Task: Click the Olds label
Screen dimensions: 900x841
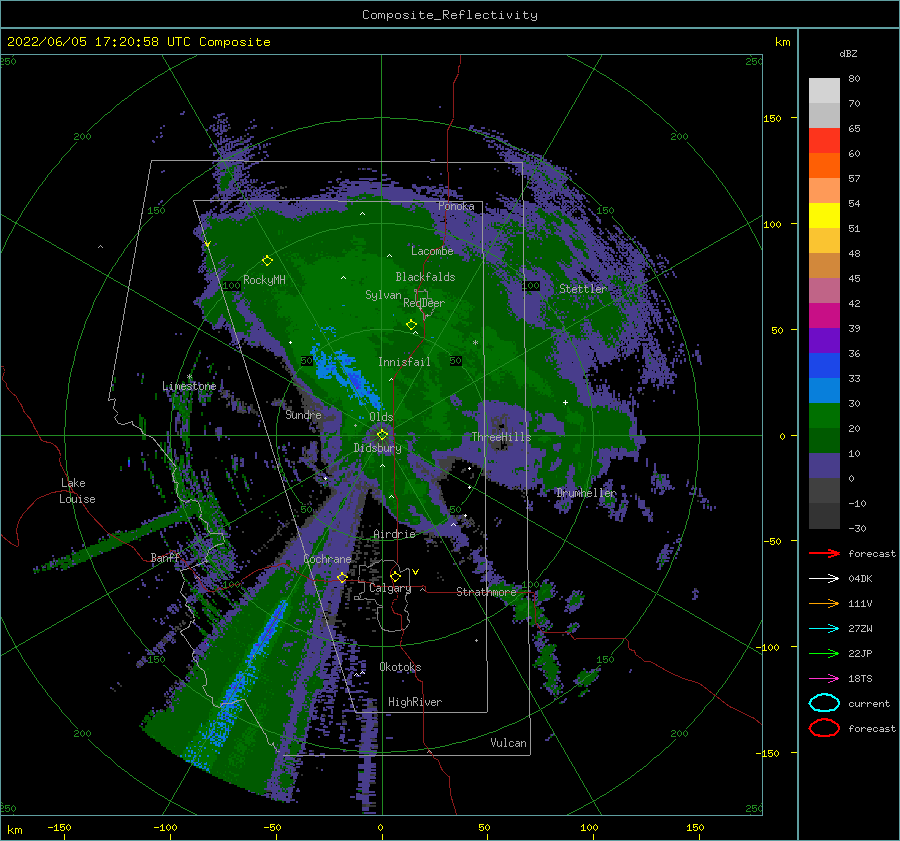Action: tap(381, 417)
